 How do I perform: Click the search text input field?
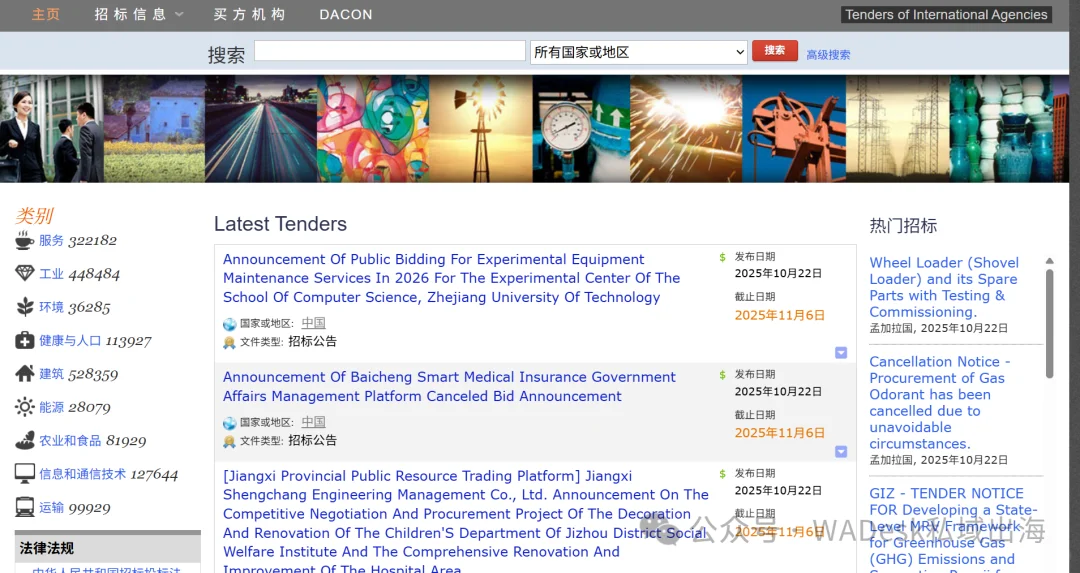tap(390, 50)
